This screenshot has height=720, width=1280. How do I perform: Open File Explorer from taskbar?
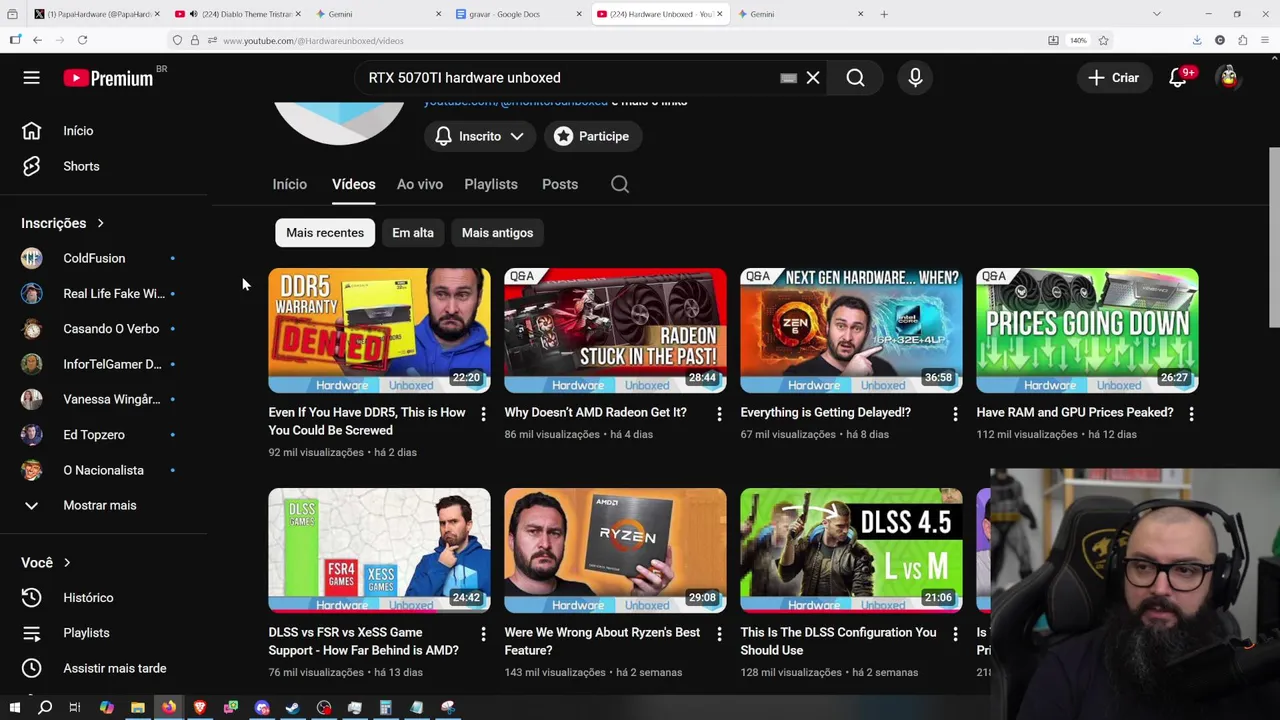coord(138,708)
